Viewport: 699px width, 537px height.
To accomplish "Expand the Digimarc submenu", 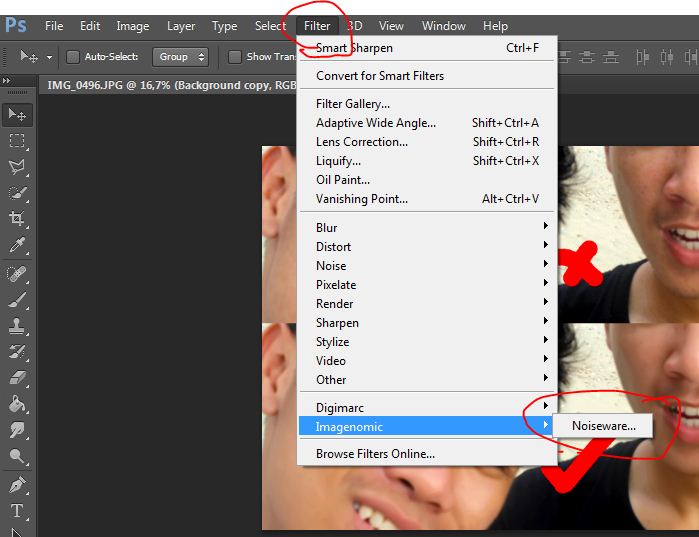I will coord(428,407).
